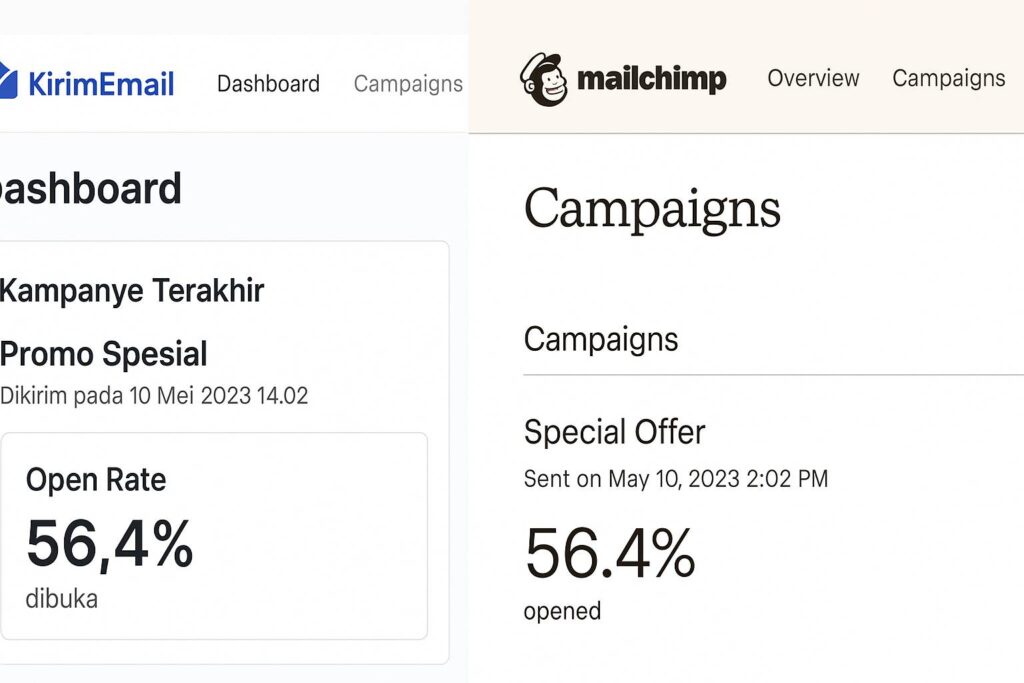This screenshot has width=1024, height=683.
Task: Click the mailchimp wordmark text
Action: pyautogui.click(x=651, y=79)
